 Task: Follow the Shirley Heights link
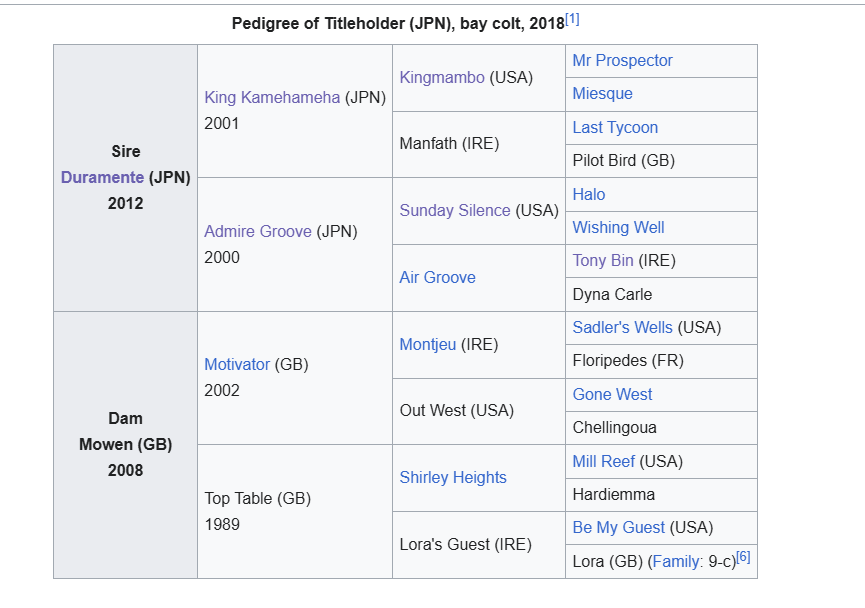pyautogui.click(x=453, y=478)
